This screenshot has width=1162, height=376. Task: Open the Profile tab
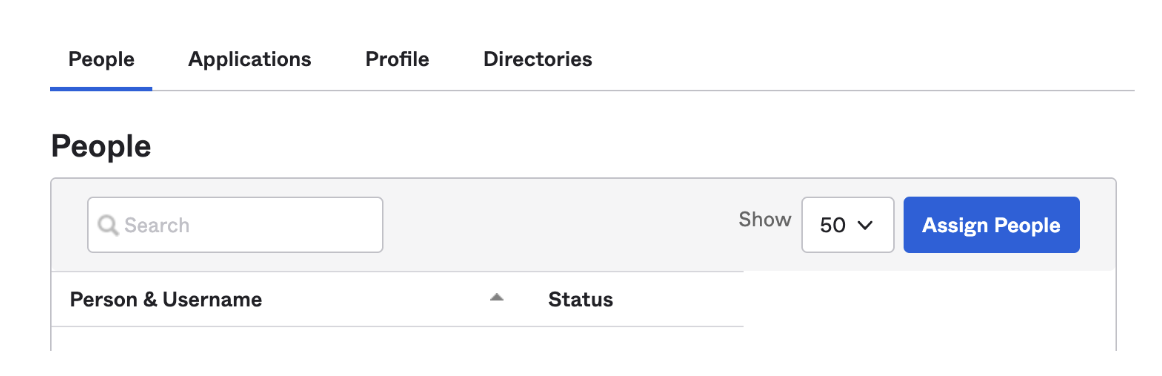tap(397, 59)
